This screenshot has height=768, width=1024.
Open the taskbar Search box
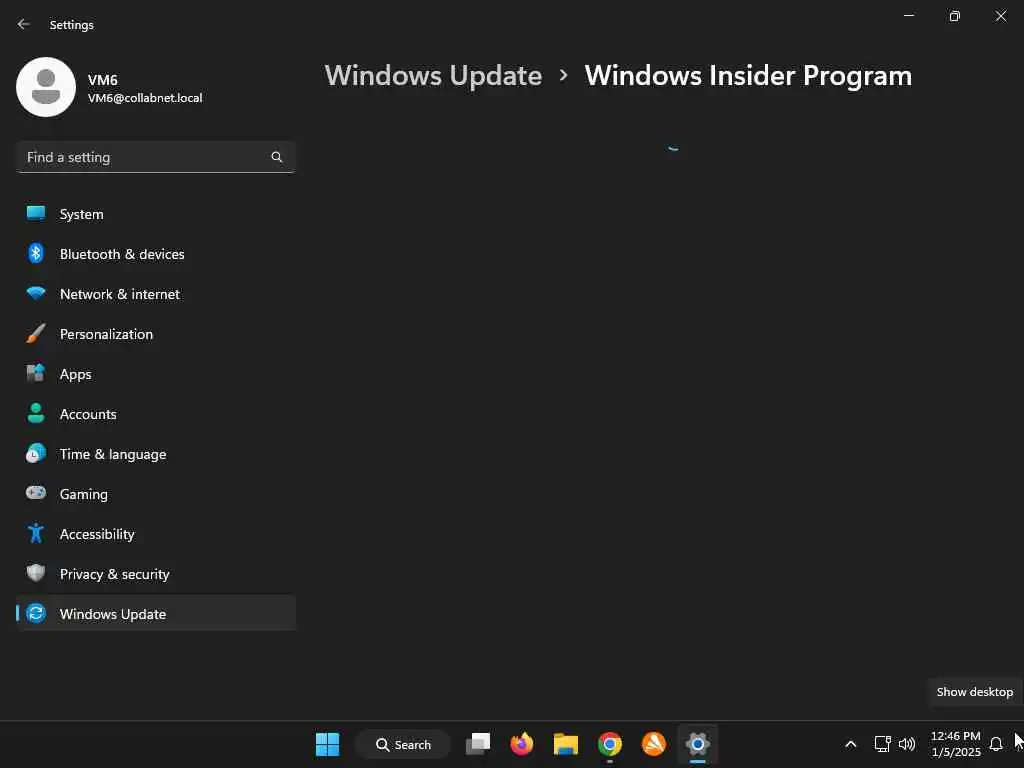point(403,744)
